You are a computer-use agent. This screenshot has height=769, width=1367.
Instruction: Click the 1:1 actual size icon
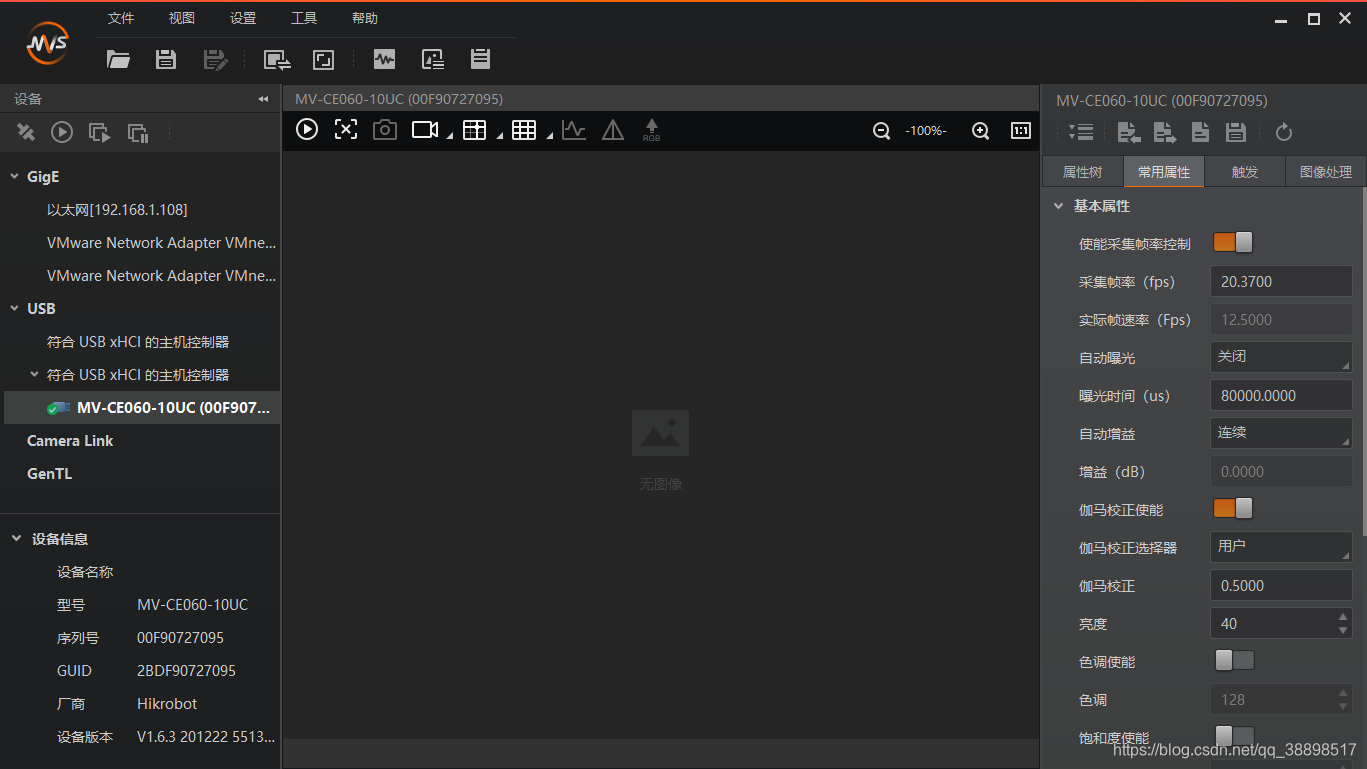pyautogui.click(x=1021, y=130)
